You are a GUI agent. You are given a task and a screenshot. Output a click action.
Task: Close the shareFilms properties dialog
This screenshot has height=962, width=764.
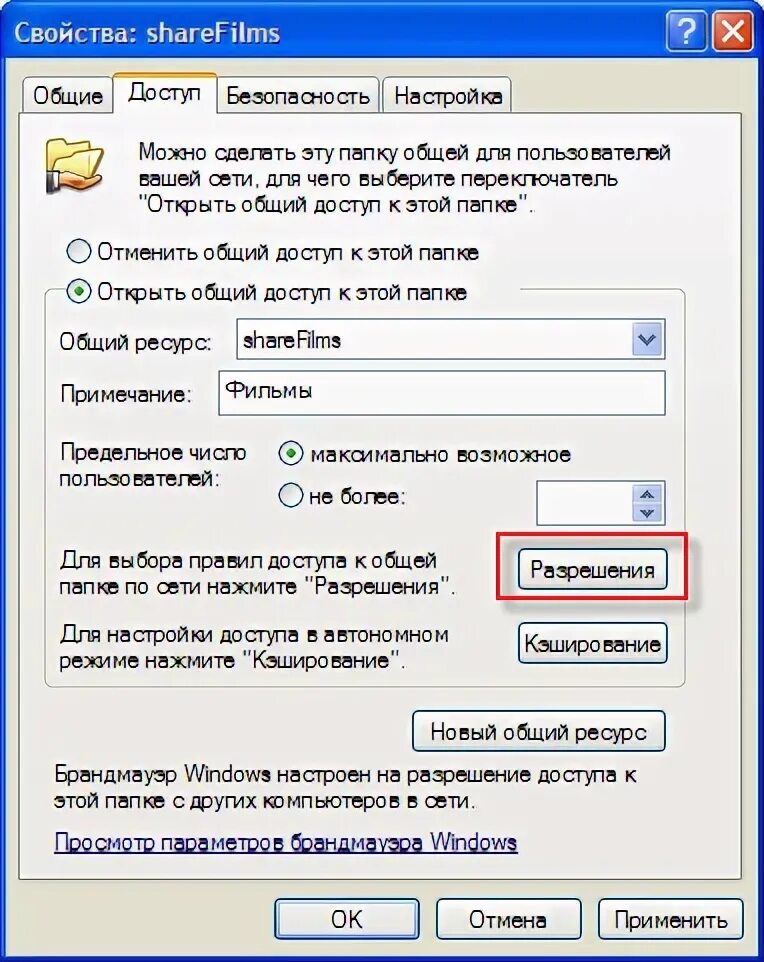point(733,30)
